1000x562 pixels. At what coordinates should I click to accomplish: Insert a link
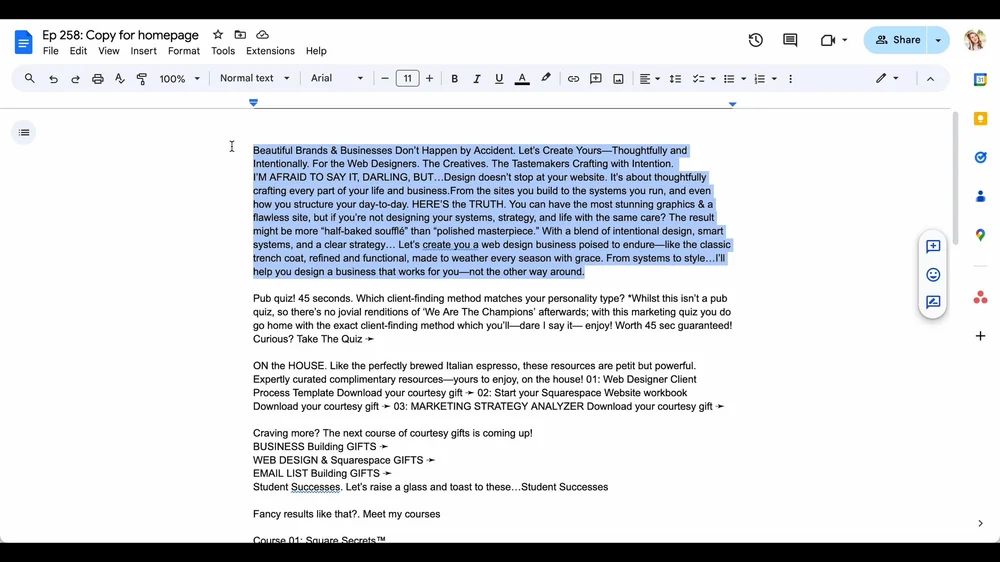[573, 78]
